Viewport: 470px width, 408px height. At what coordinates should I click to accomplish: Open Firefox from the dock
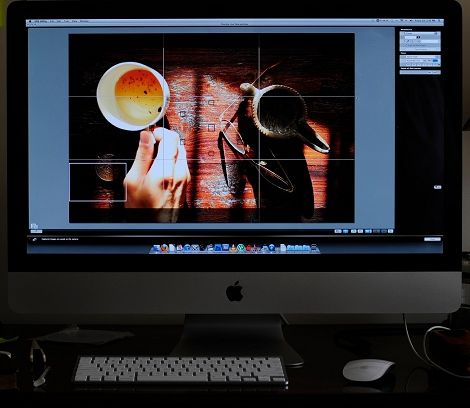(x=164, y=248)
